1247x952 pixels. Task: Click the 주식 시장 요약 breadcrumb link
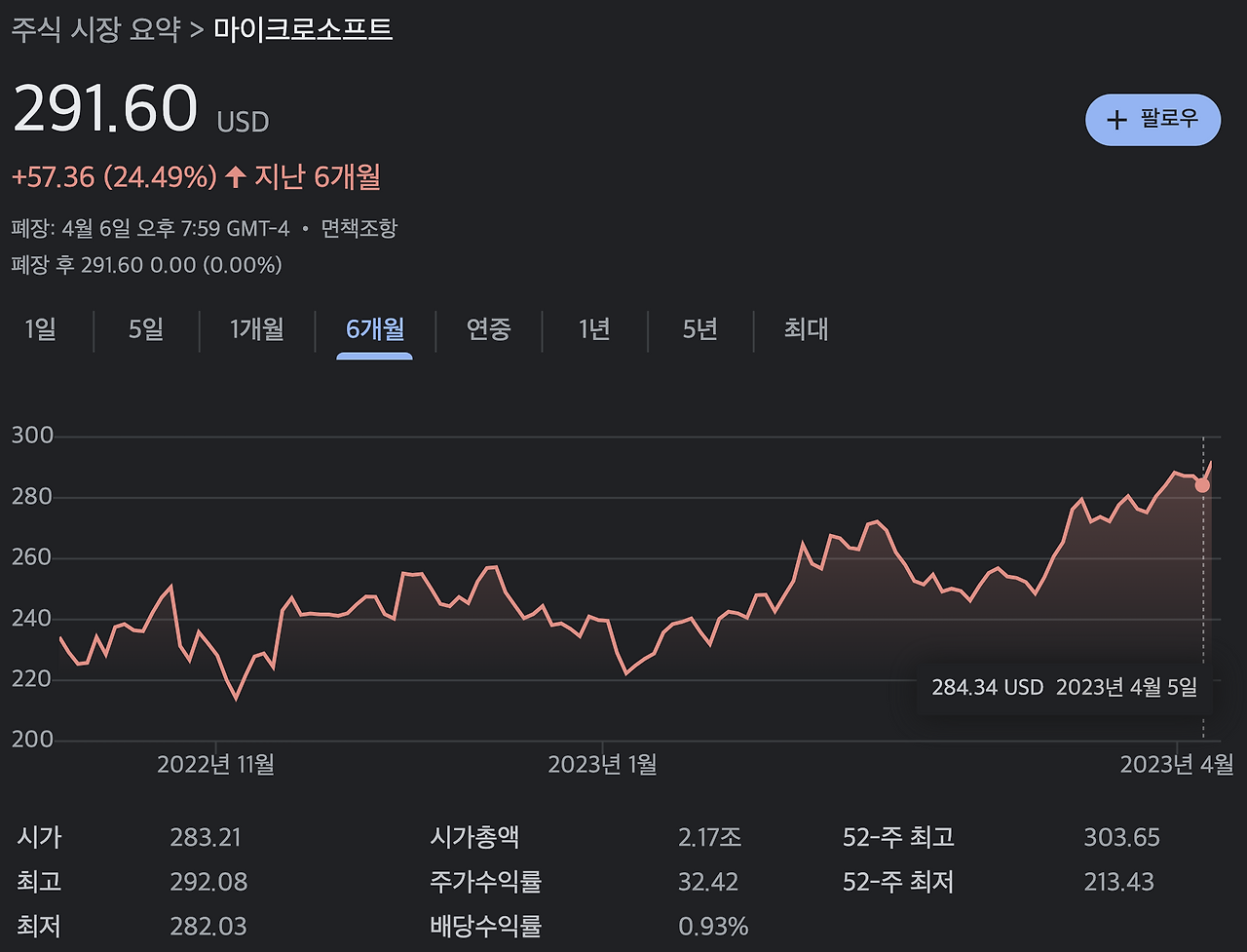[96, 29]
